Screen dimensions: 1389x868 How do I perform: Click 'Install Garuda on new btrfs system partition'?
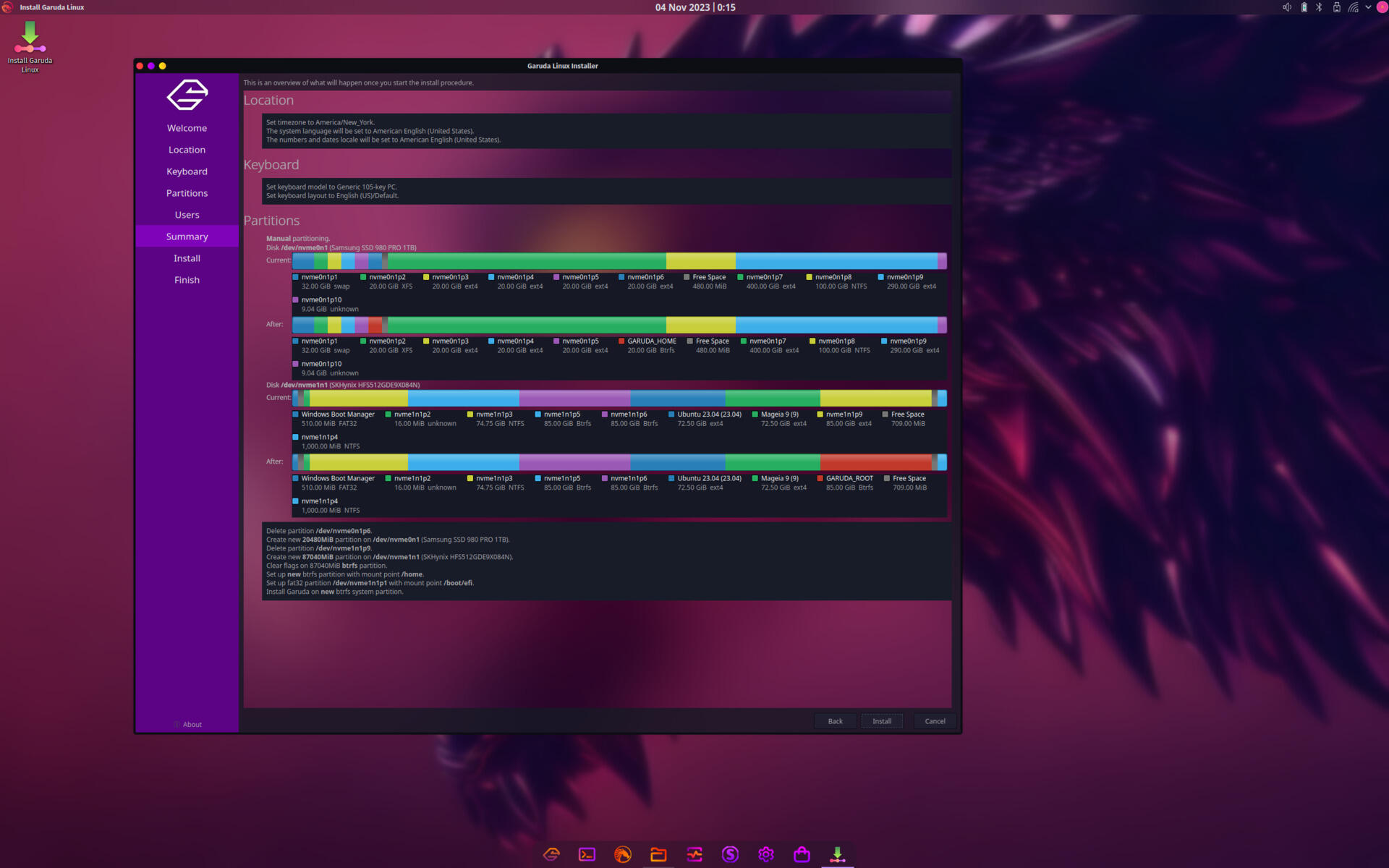pyautogui.click(x=334, y=592)
